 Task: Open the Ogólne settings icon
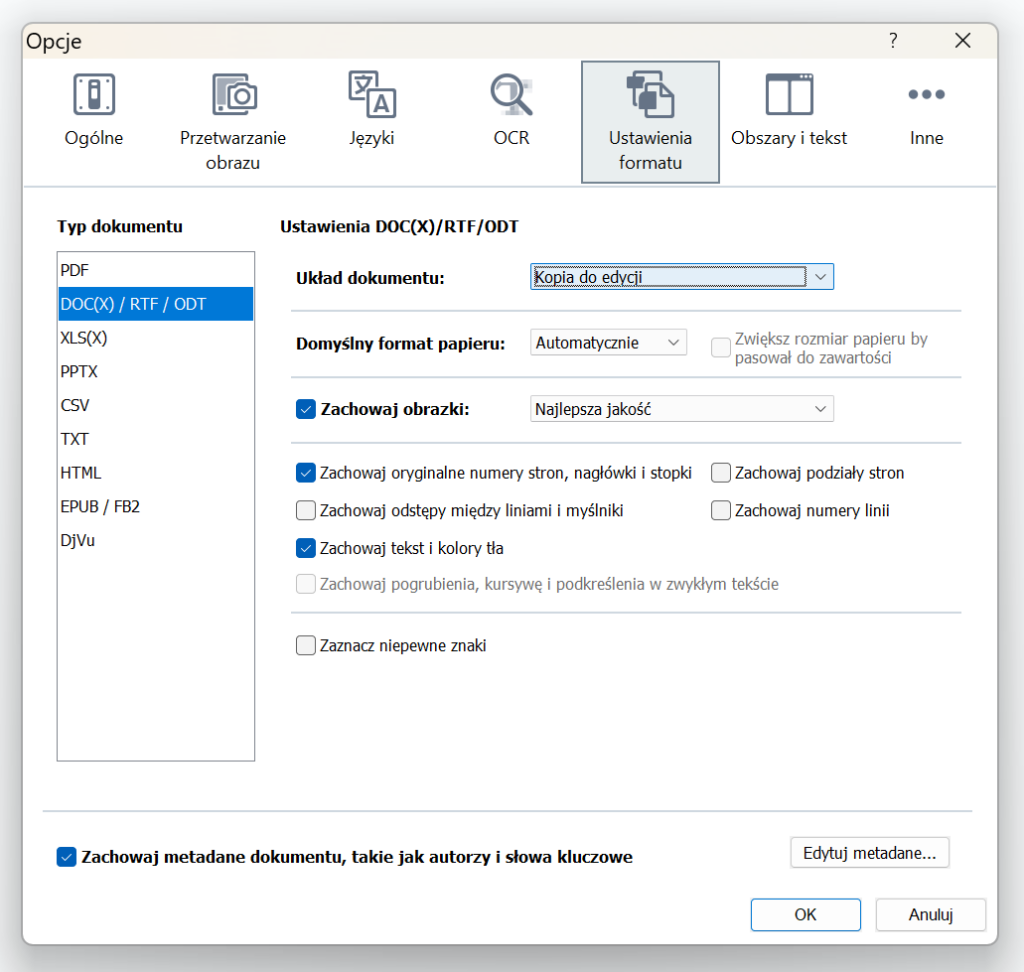tap(94, 95)
